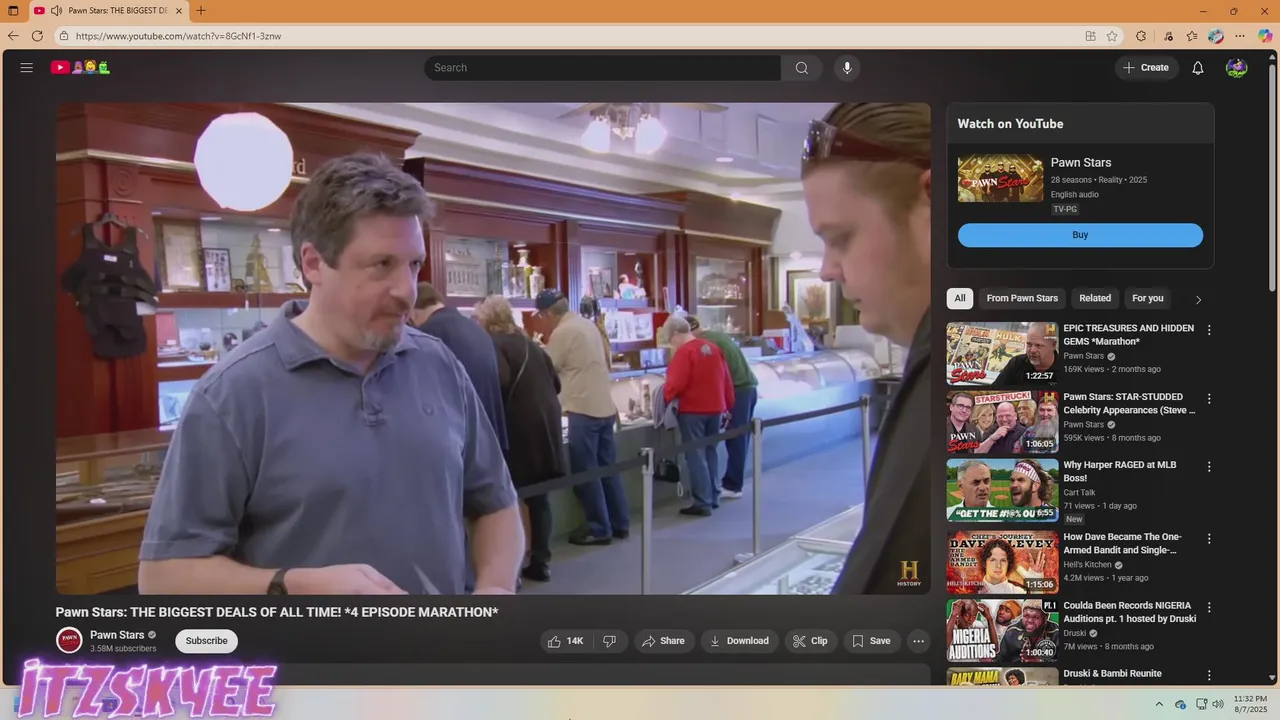Open taskbar volume speaker icon

(x=1217, y=704)
